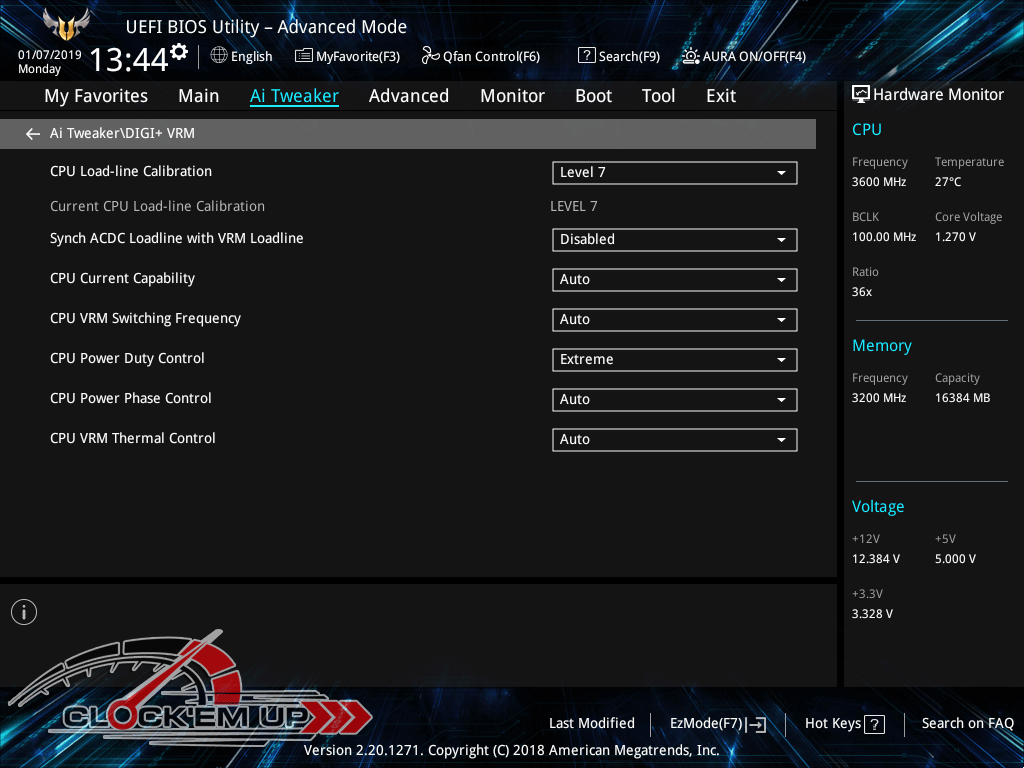Open Qfan Control fan icon
Viewport: 1024px width, 768px height.
coord(431,56)
